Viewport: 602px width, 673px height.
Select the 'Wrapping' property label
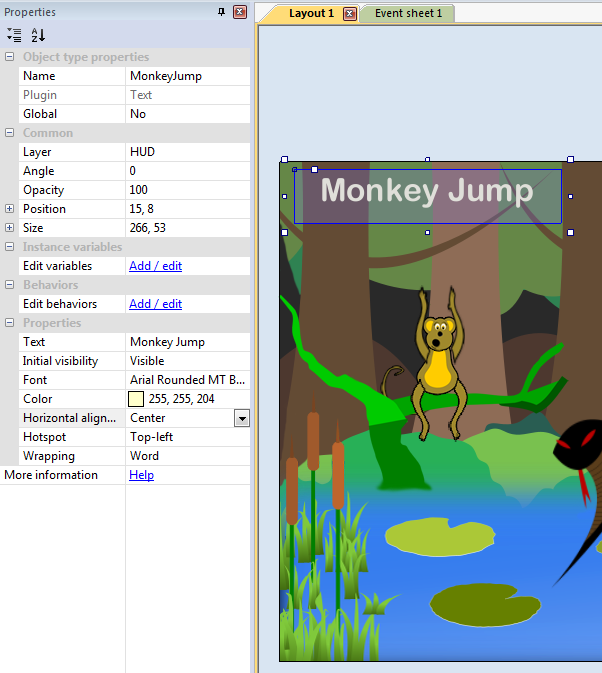[49, 456]
